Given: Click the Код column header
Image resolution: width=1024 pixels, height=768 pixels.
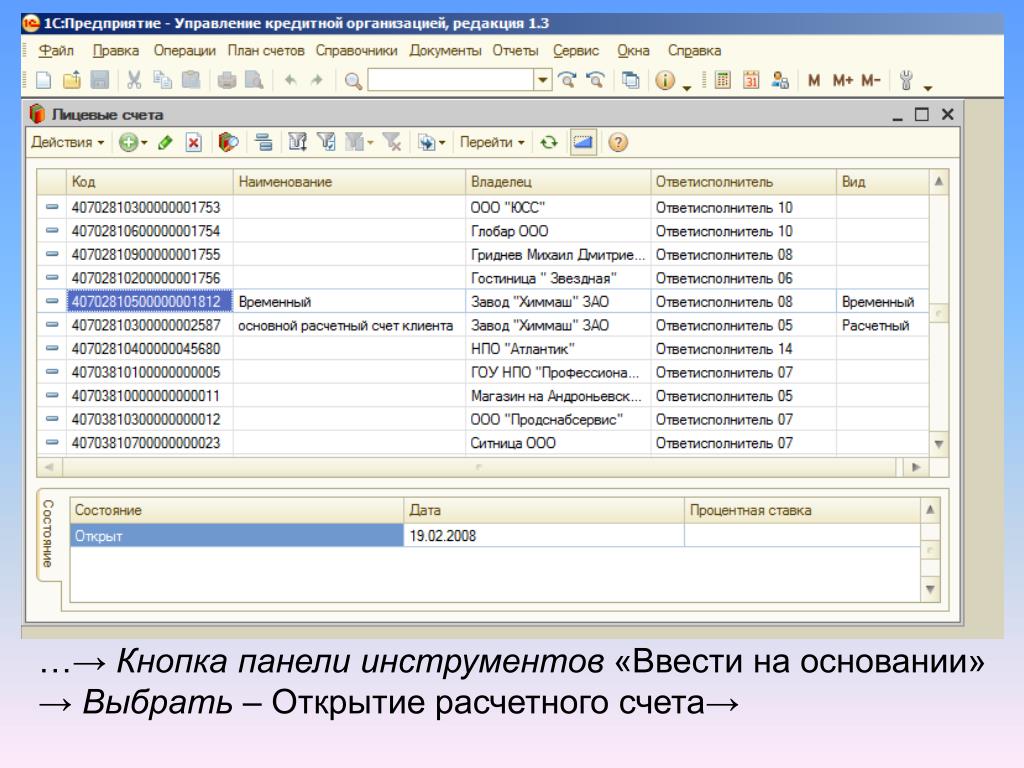Looking at the screenshot, I should click(x=150, y=182).
